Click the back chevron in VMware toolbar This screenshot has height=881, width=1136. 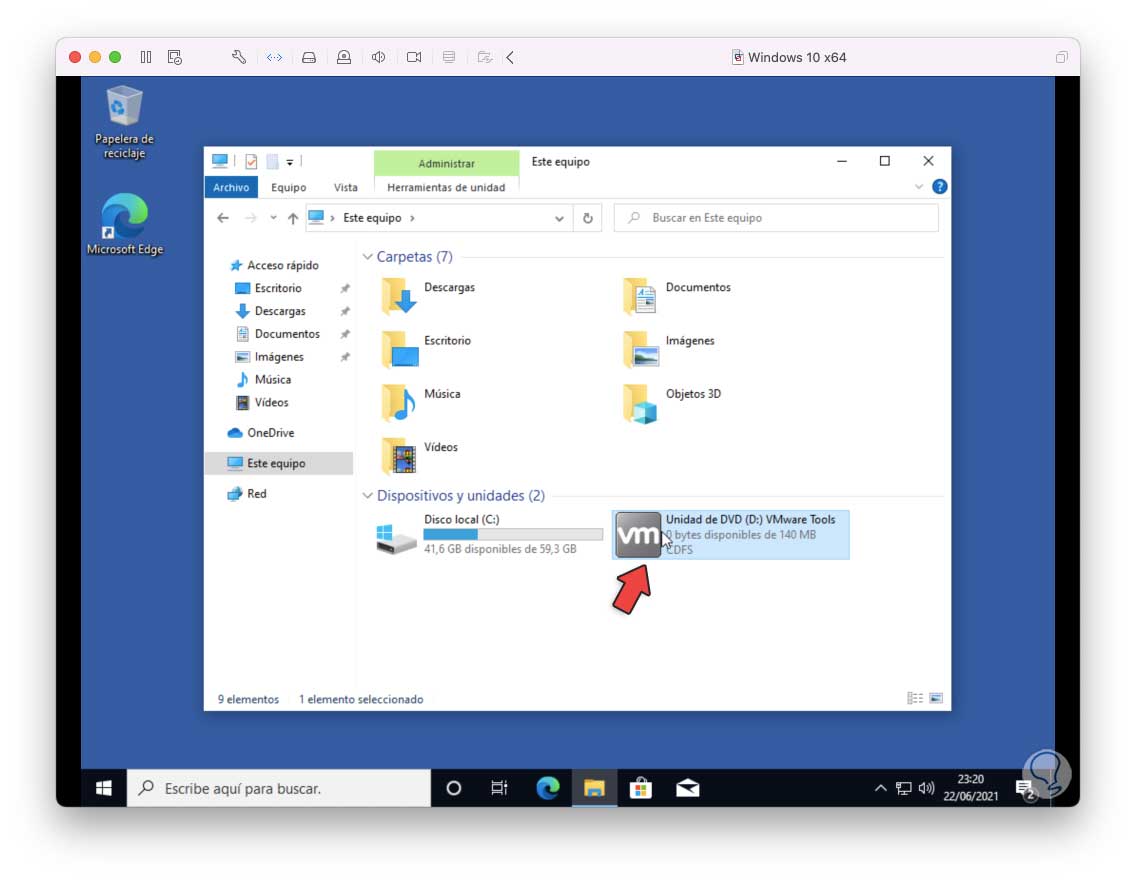pos(510,57)
